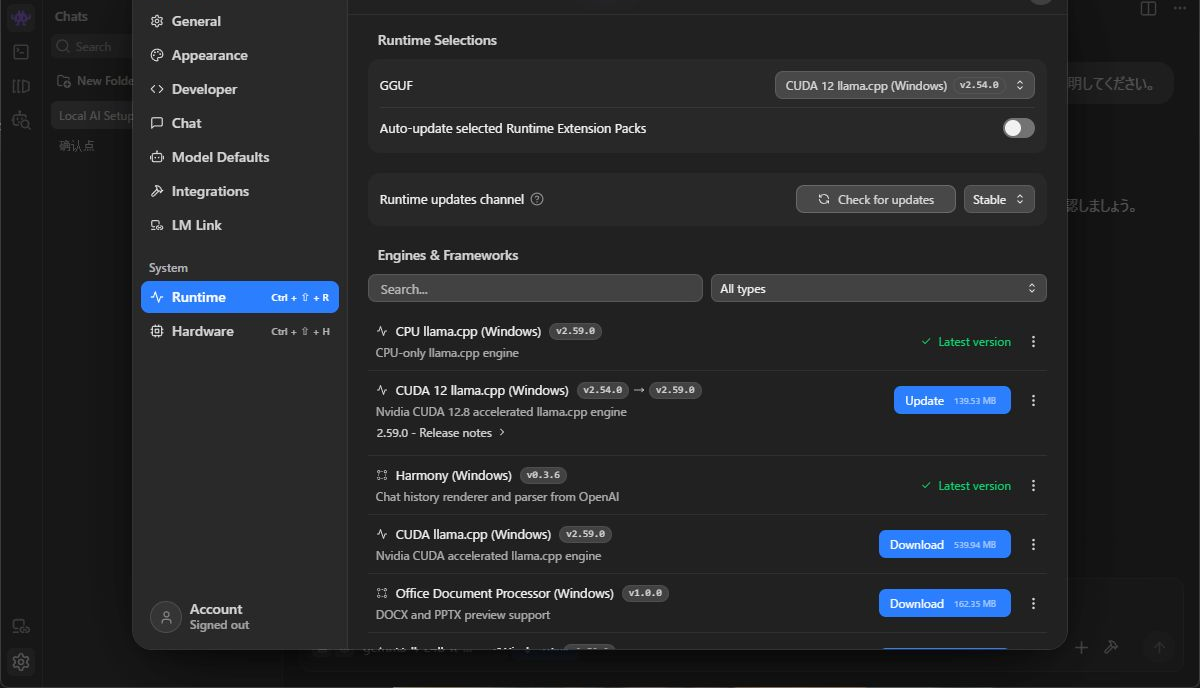
Task: Click the code brackets icon beside Developer
Action: pyautogui.click(x=157, y=89)
